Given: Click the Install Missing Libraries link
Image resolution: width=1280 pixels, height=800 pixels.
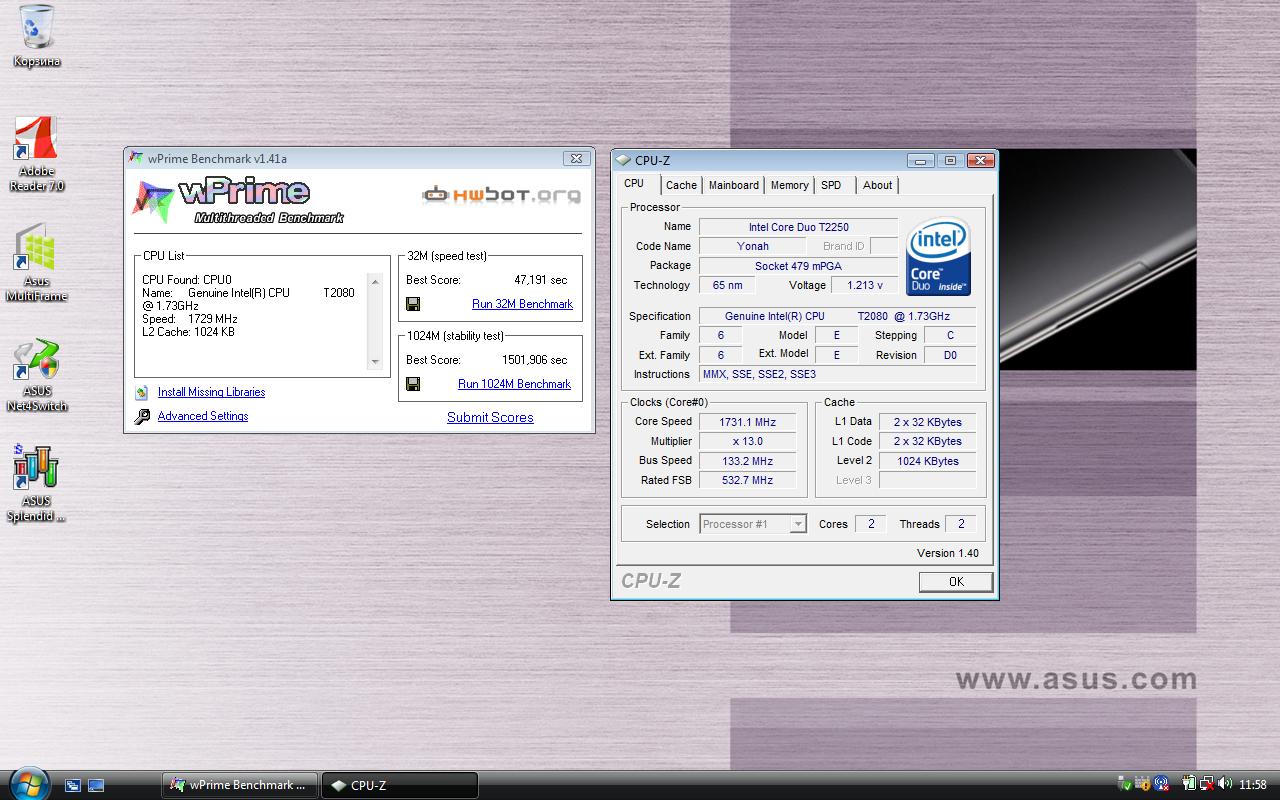Looking at the screenshot, I should (x=211, y=392).
